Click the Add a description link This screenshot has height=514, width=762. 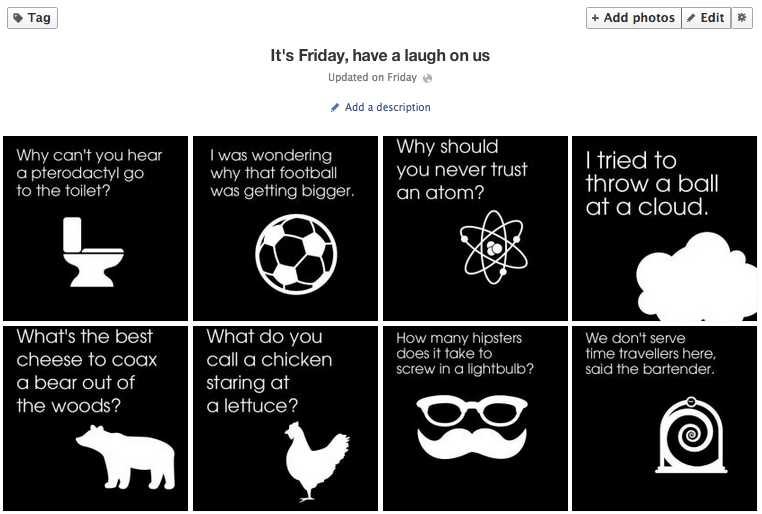(x=387, y=107)
